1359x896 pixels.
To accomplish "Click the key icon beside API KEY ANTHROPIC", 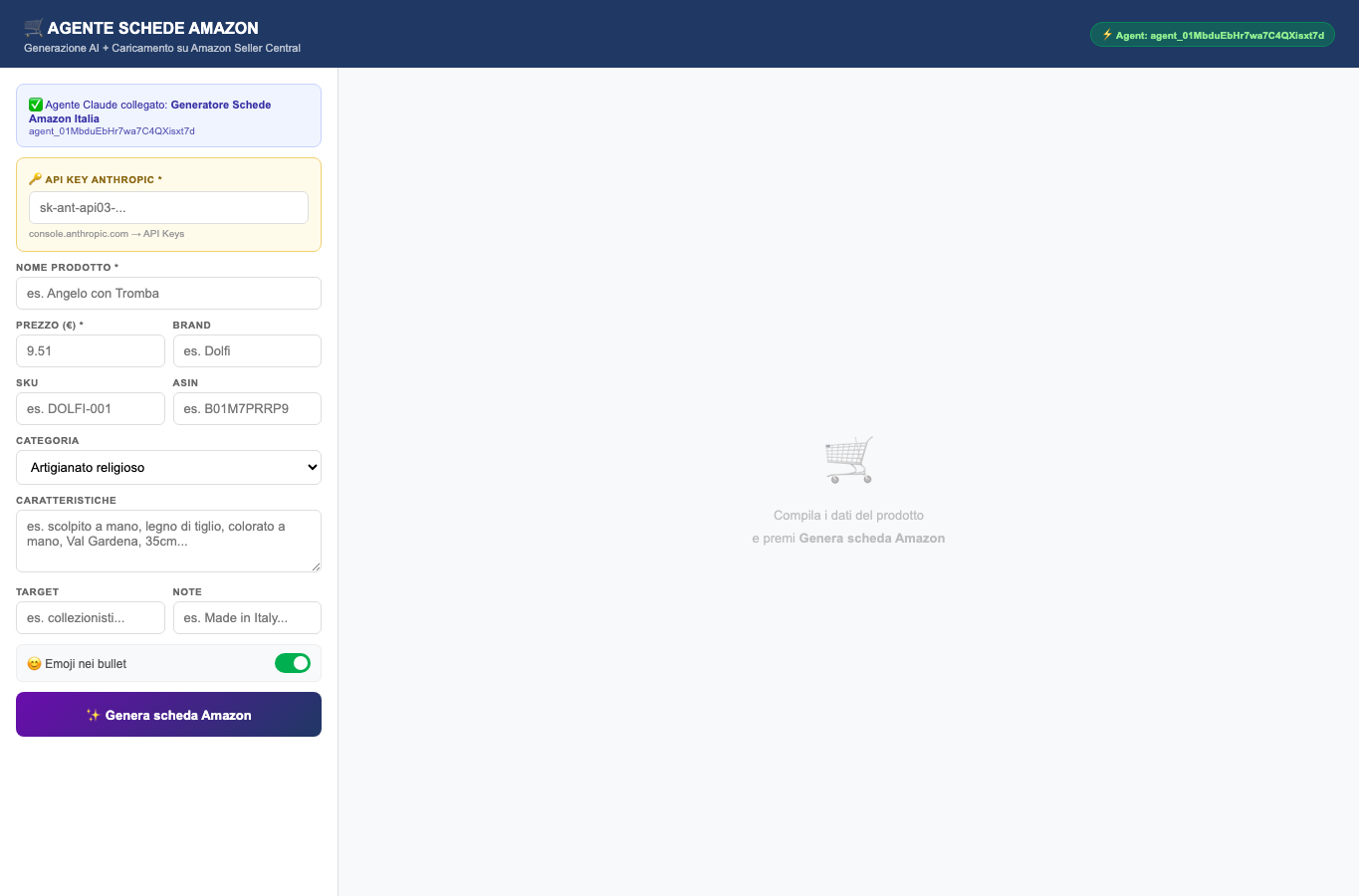I will point(35,179).
